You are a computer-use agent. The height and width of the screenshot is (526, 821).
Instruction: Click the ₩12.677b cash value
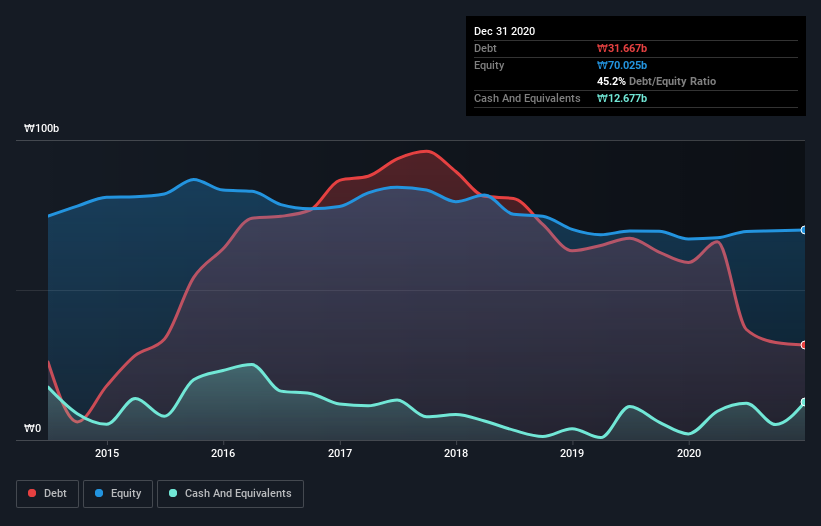pos(622,98)
